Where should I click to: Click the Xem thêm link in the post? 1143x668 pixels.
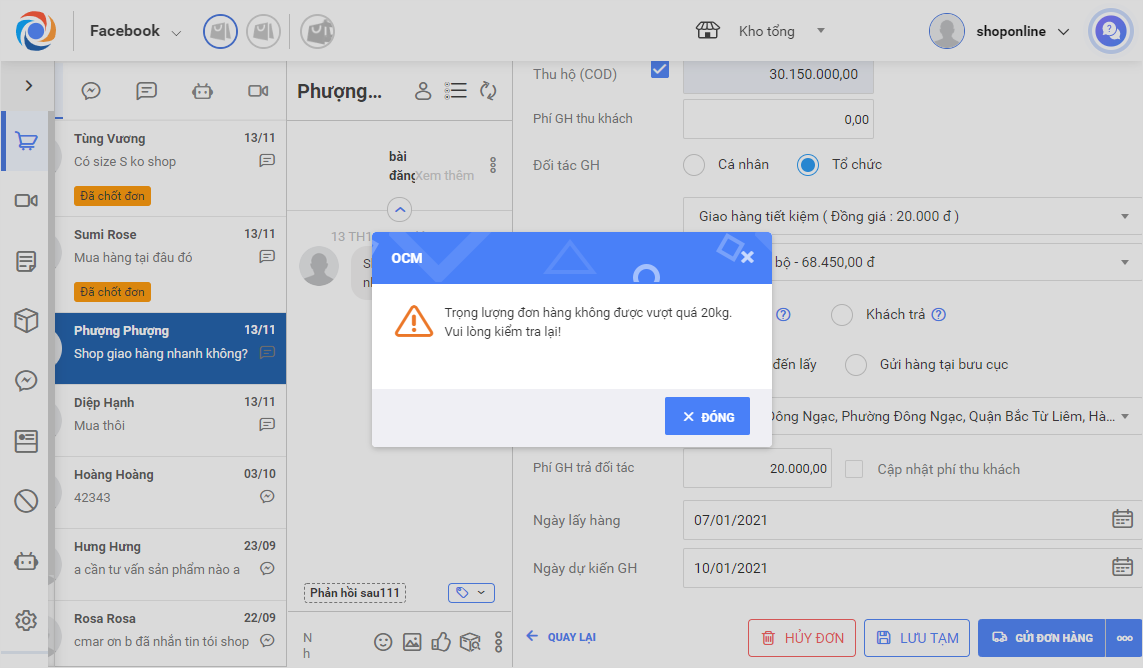click(445, 175)
